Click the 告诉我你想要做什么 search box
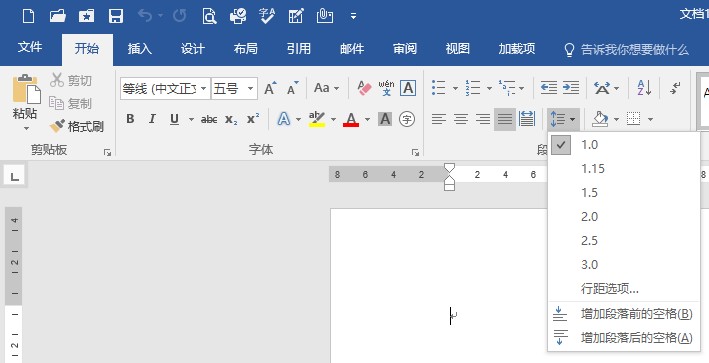This screenshot has height=363, width=709. click(627, 50)
